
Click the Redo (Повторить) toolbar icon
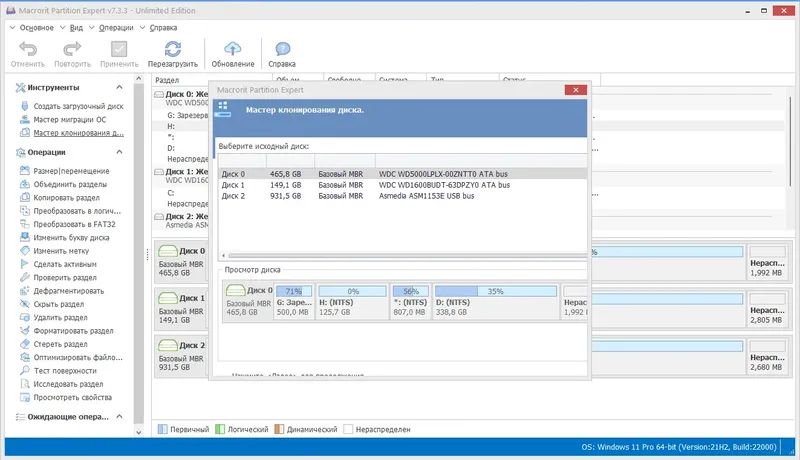[x=72, y=49]
